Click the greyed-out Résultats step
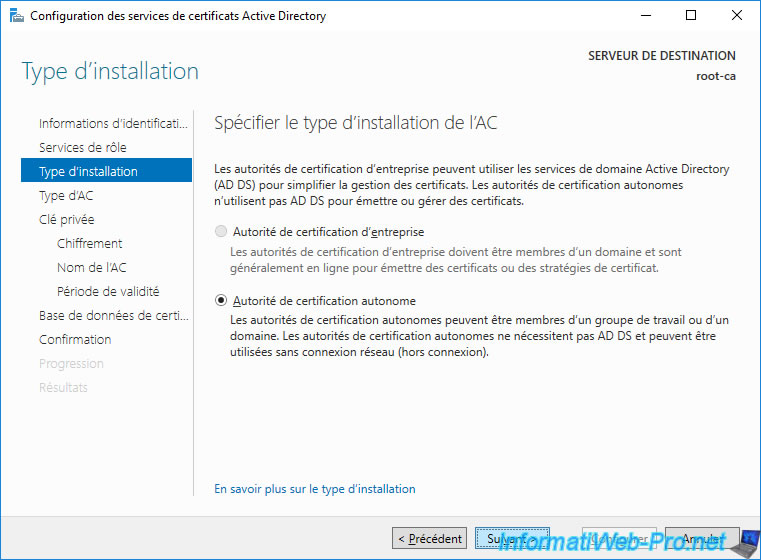This screenshot has width=761, height=560. tap(63, 387)
